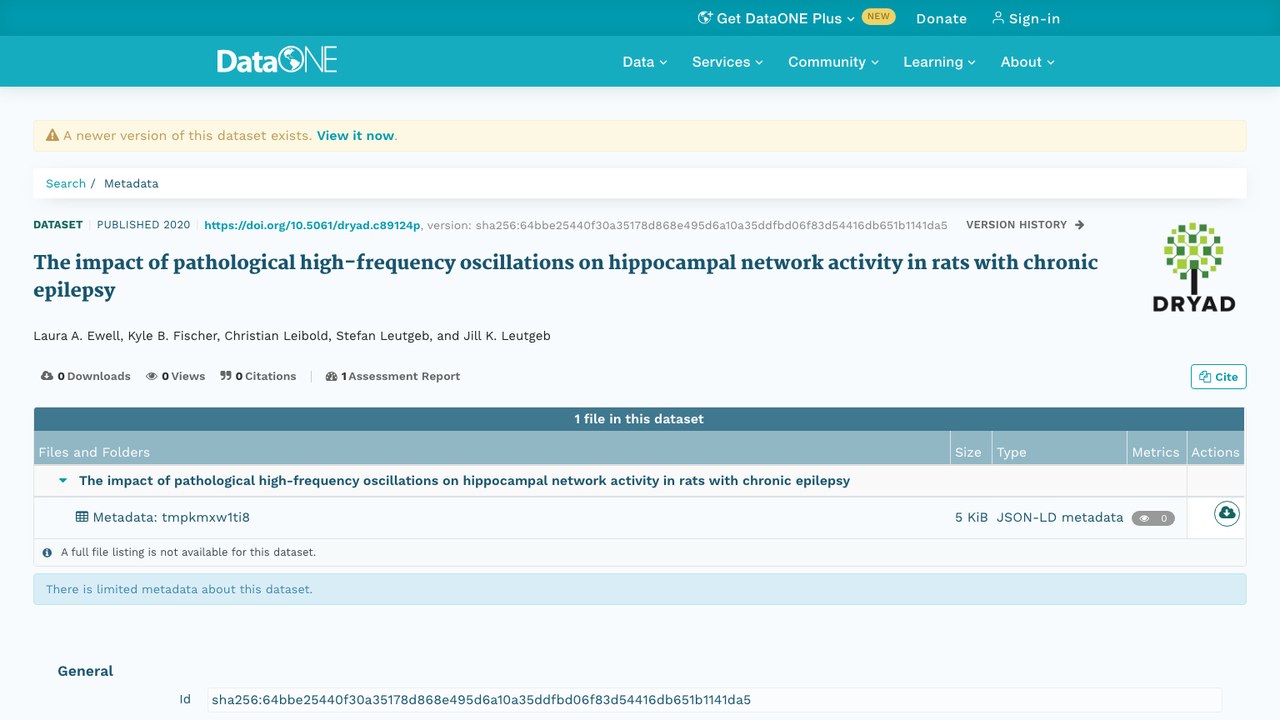This screenshot has width=1280, height=720.
Task: Open the Learning dropdown
Action: pos(940,62)
